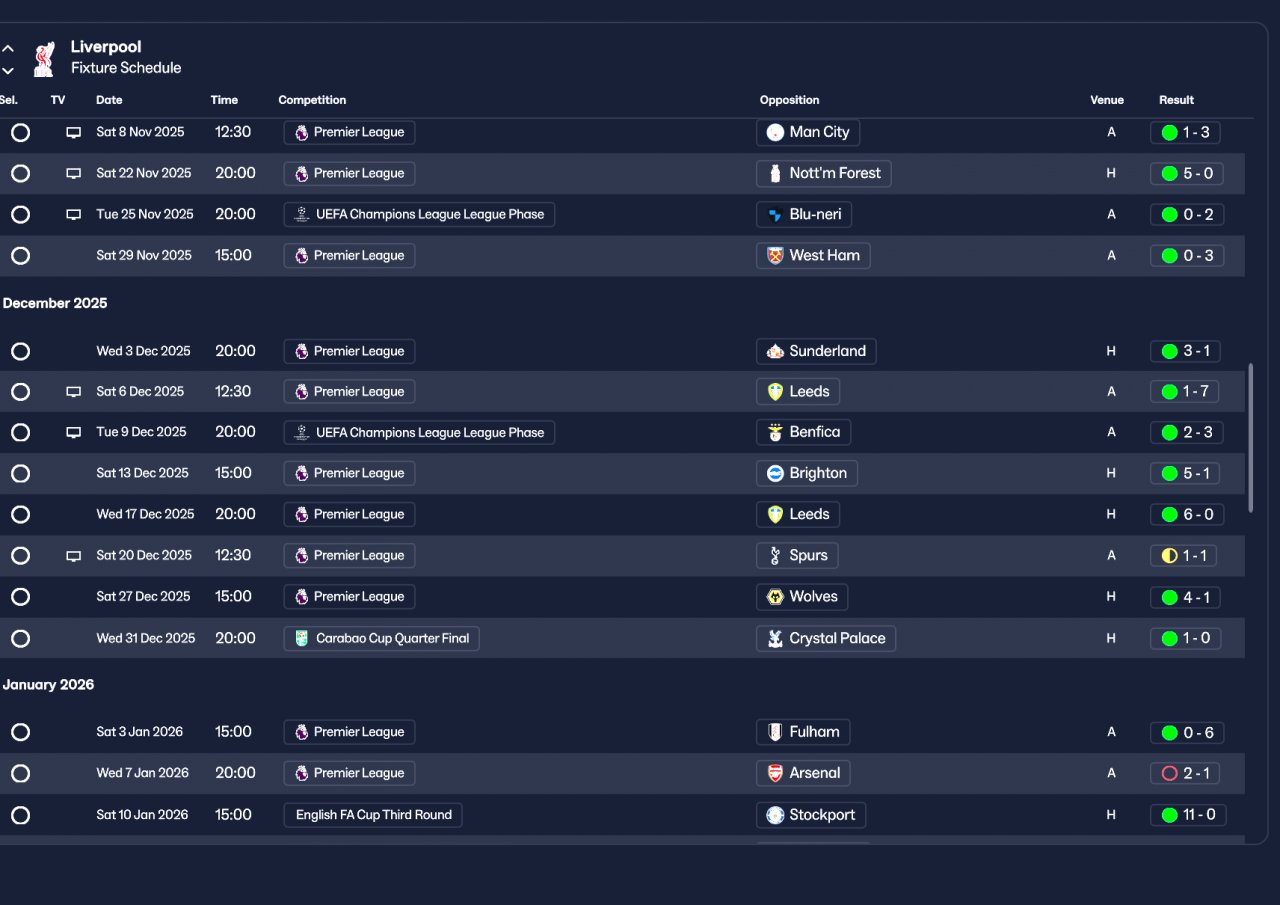Click the up chevron beside the Liverpool crest
Viewport: 1280px width, 905px height.
tap(8, 48)
